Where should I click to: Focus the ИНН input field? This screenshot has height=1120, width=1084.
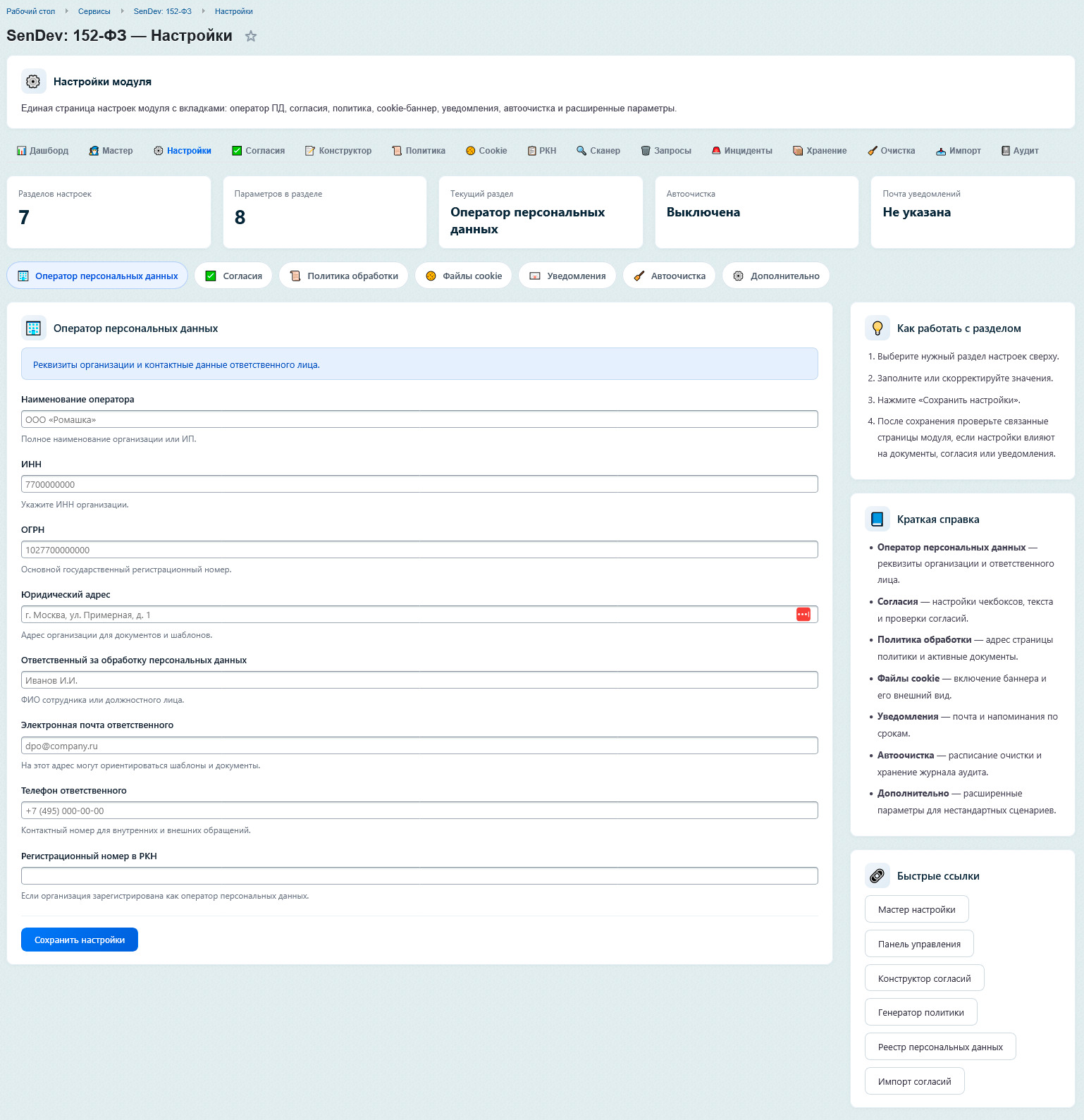coord(419,484)
